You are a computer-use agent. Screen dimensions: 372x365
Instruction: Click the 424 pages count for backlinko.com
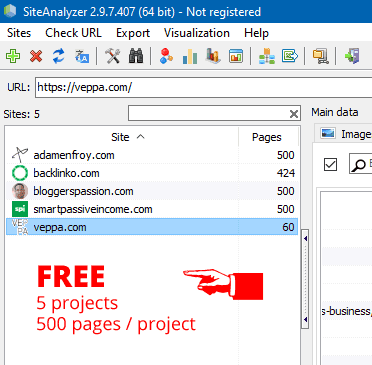point(286,173)
